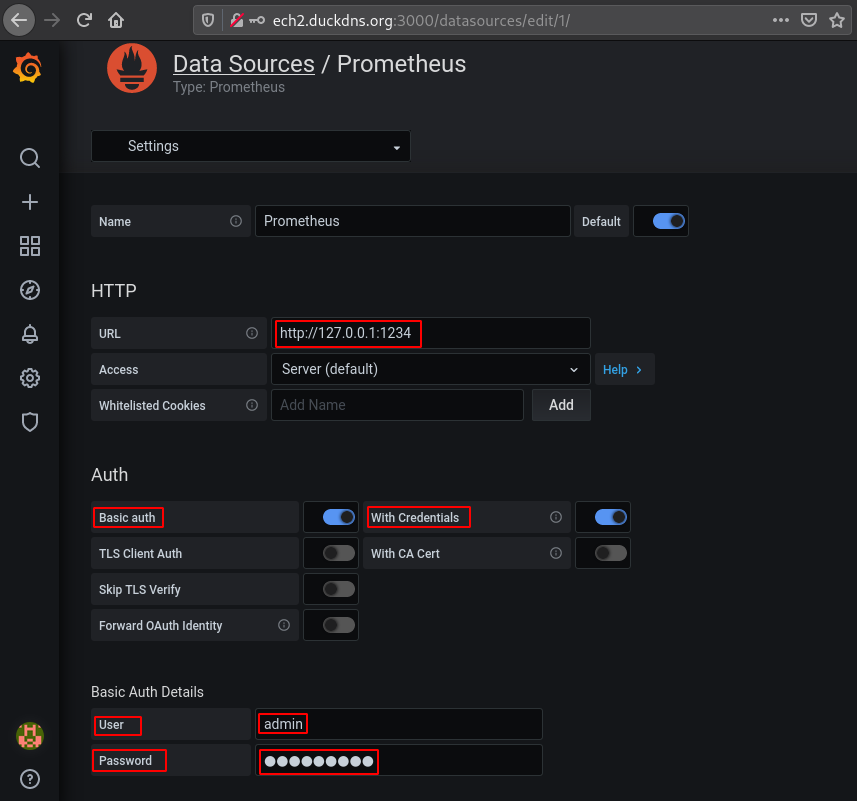This screenshot has height=801, width=857.
Task: Go to the Data Sources breadcrumb link
Action: tap(244, 64)
